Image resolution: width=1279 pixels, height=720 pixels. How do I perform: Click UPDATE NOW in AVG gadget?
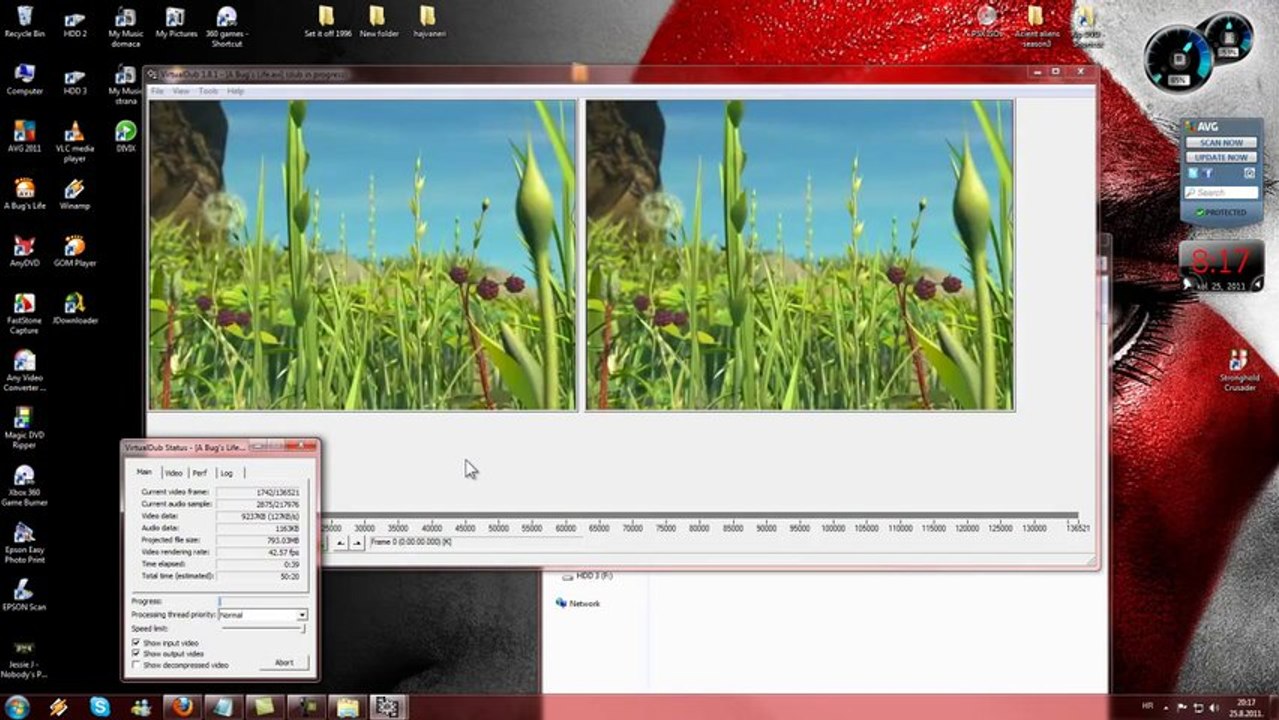click(x=1222, y=158)
